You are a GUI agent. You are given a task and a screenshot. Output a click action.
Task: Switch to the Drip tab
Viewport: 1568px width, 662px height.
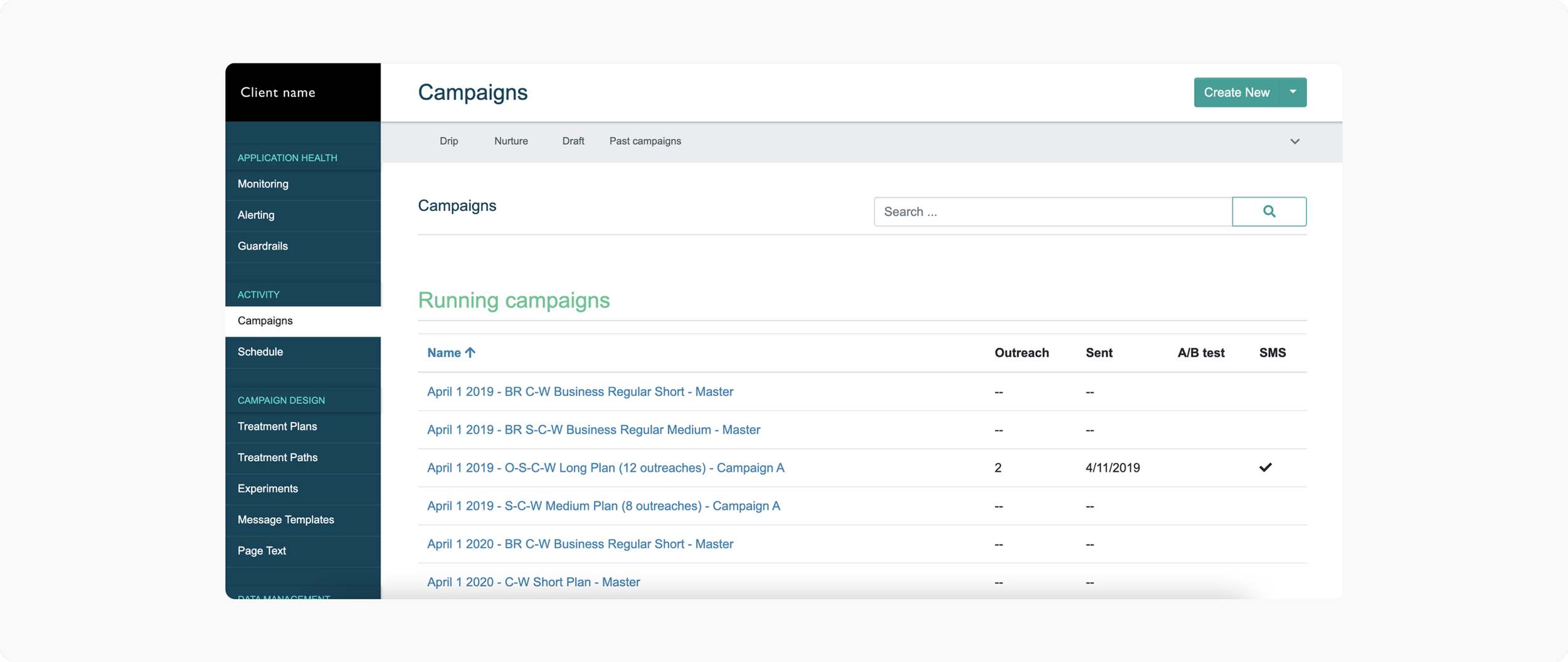pyautogui.click(x=449, y=141)
